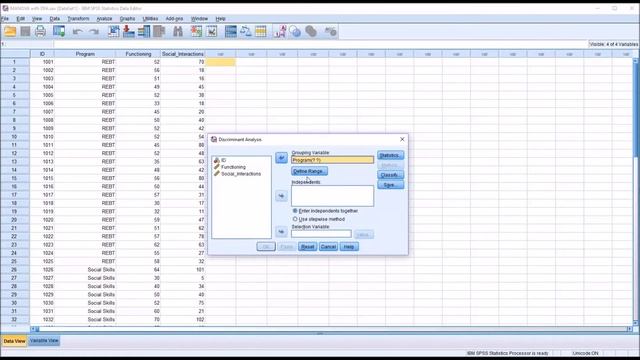Select the Go to Case toolbar icon

[113, 31]
